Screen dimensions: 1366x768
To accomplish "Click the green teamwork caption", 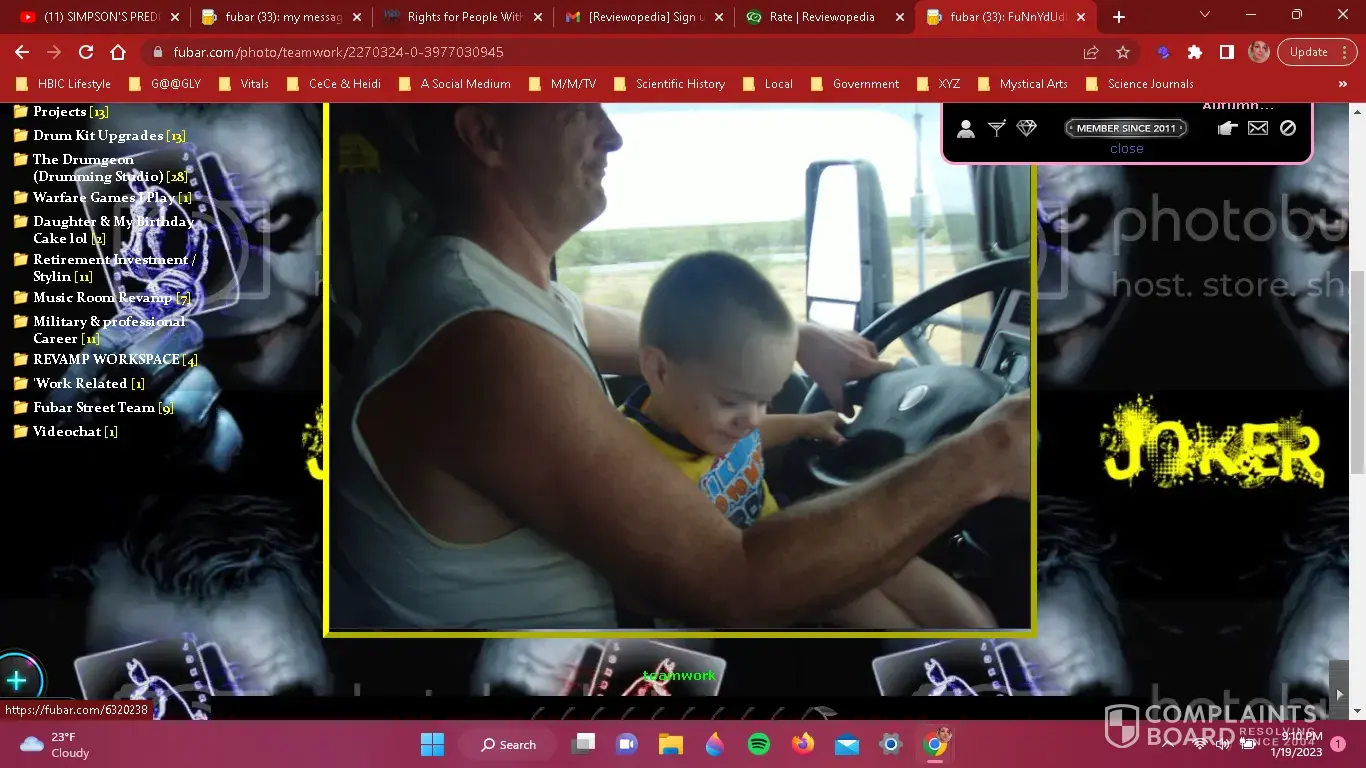I will coord(679,676).
